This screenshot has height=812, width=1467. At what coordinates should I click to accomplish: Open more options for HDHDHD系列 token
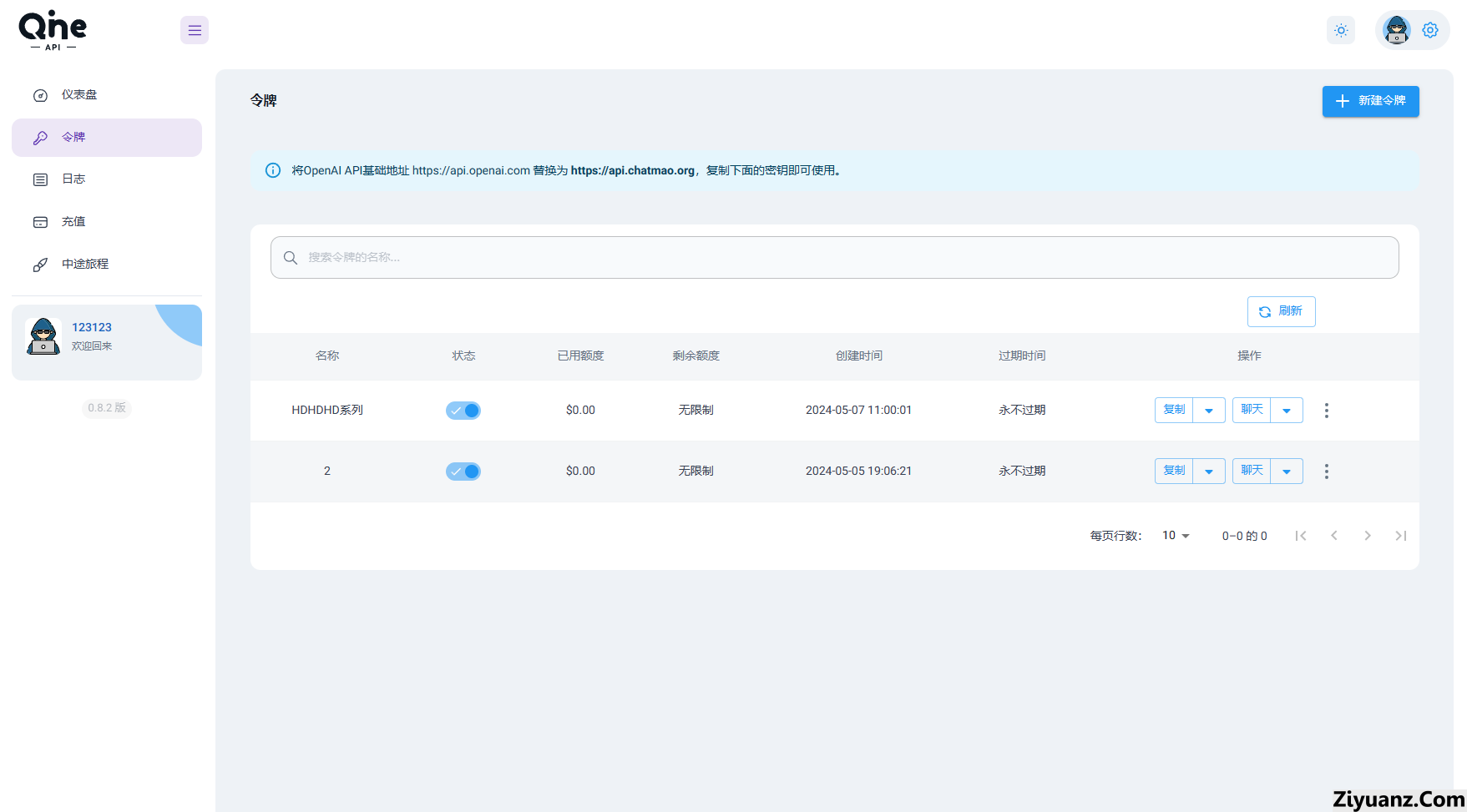(x=1326, y=411)
